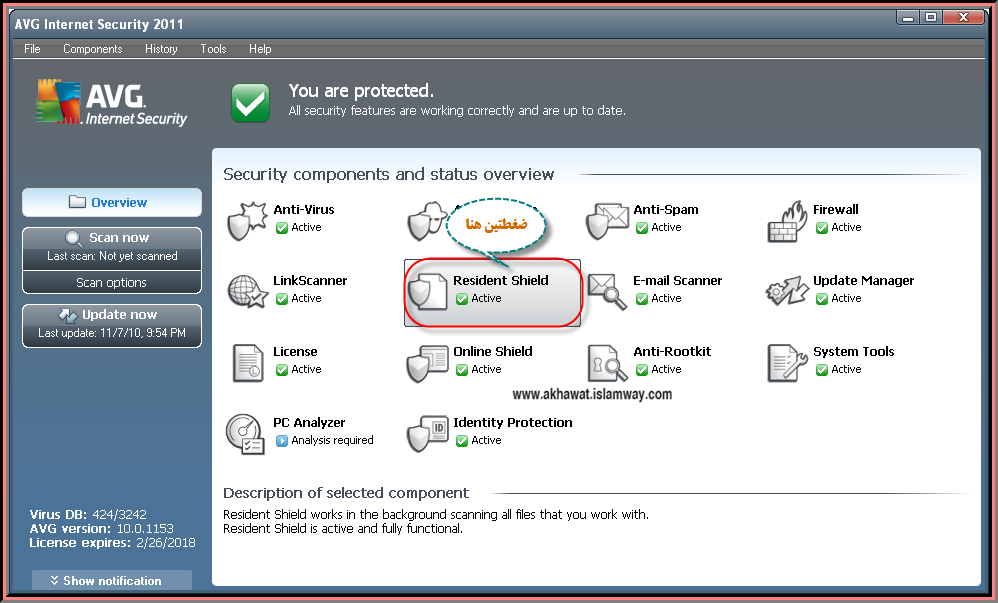Click the "All security features are working" message
Image resolution: width=998 pixels, height=603 pixels.
(457, 111)
